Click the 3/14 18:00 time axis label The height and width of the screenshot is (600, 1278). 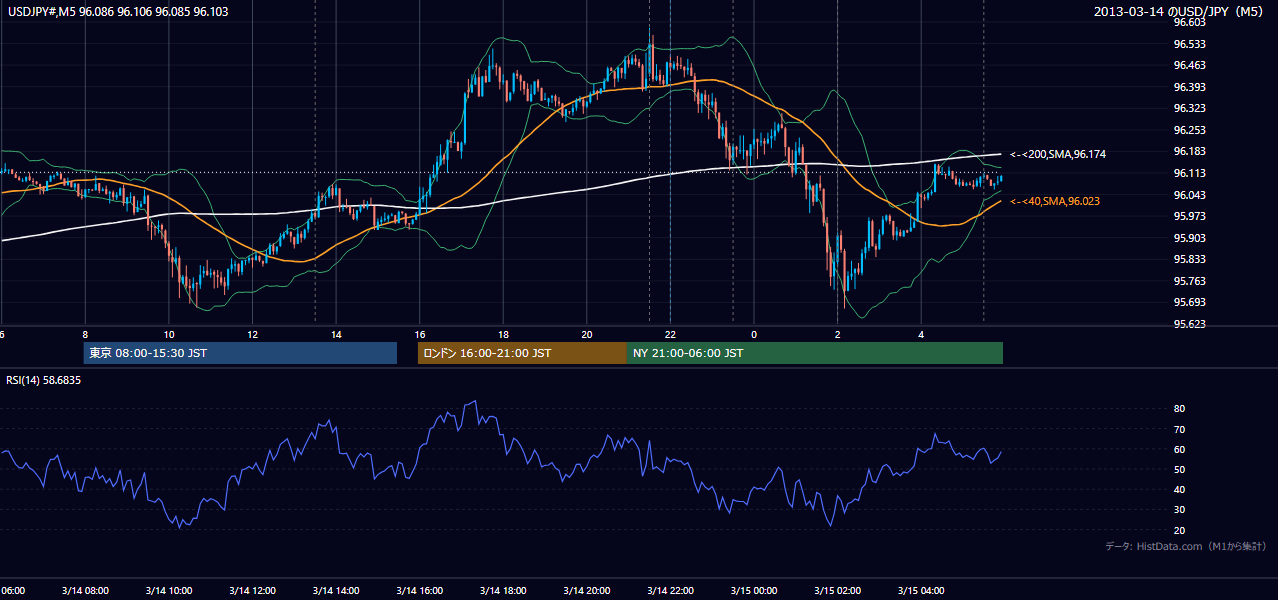[x=503, y=591]
